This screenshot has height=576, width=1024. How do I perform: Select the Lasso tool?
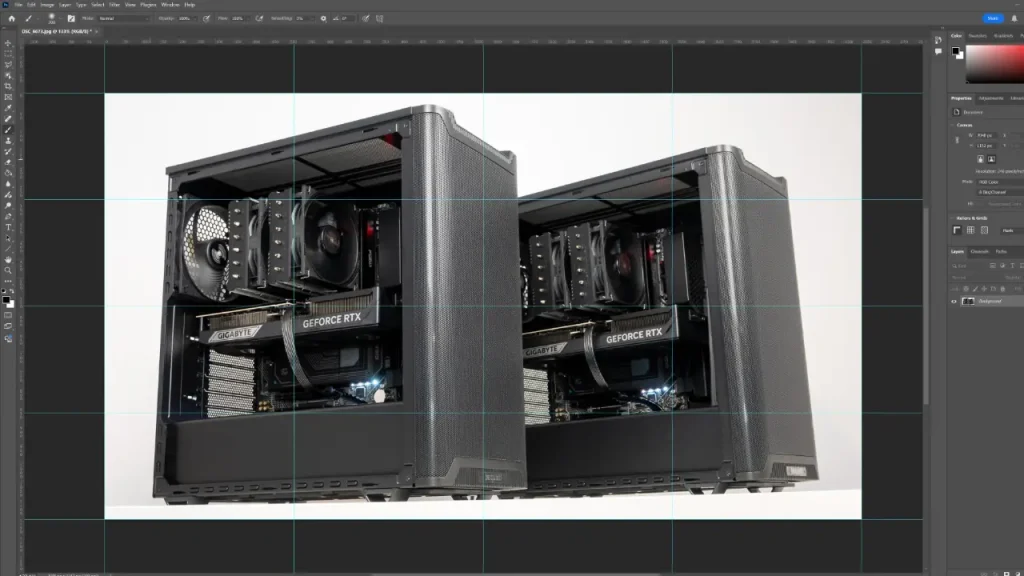8,65
